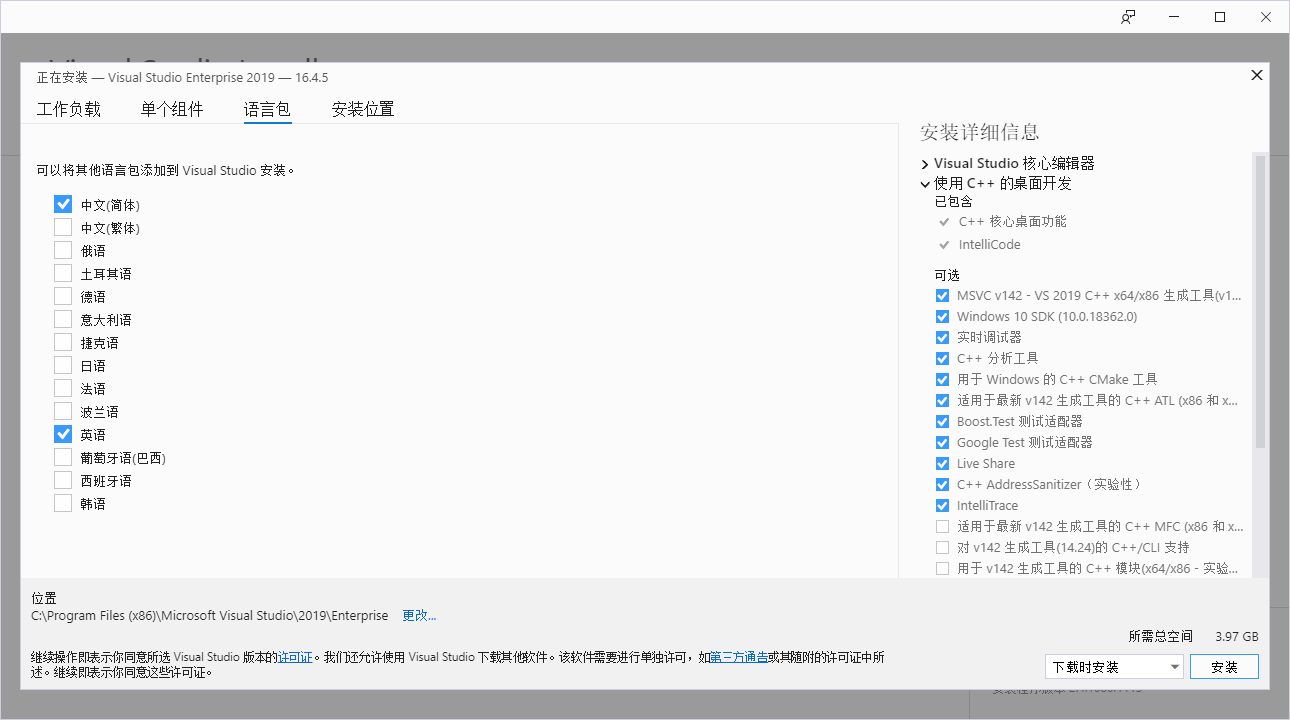Uncheck Boost.Test 测试适配器
Image resolution: width=1290 pixels, height=720 pixels.
[x=942, y=422]
